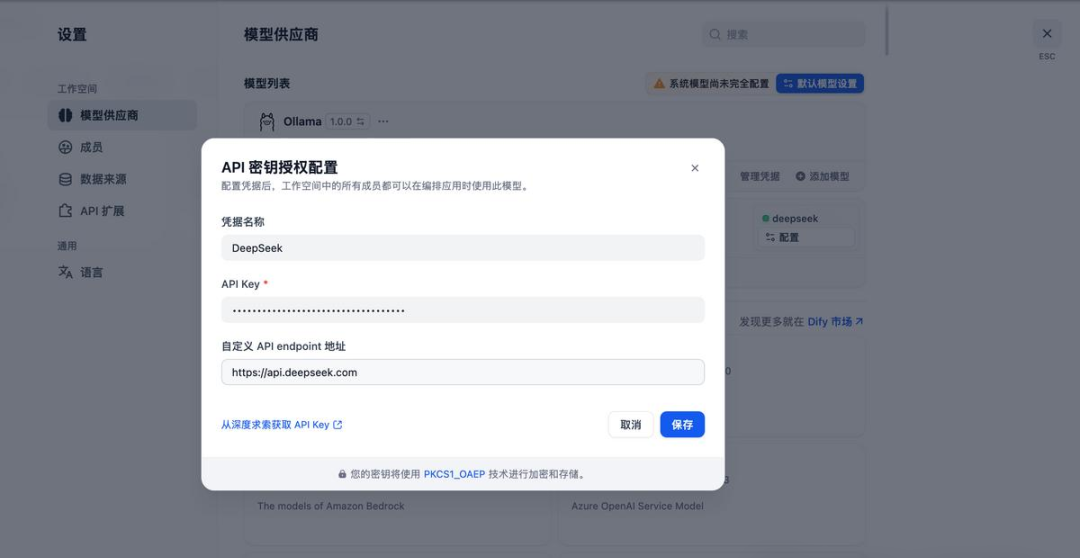This screenshot has width=1080, height=558.
Task: Click the Ollama provider name
Action: click(302, 121)
